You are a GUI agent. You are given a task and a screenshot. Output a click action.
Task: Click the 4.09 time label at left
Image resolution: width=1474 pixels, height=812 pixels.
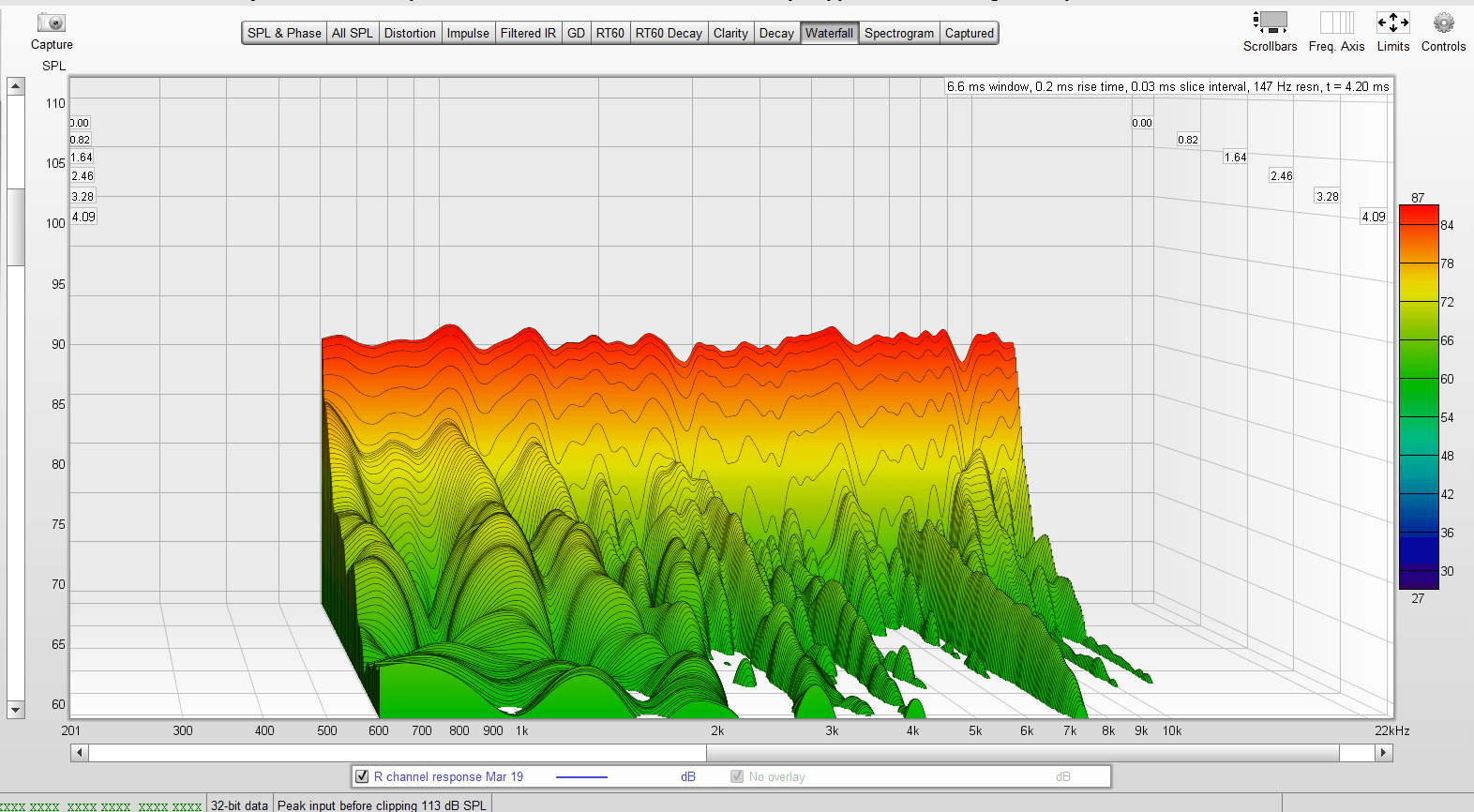[83, 217]
